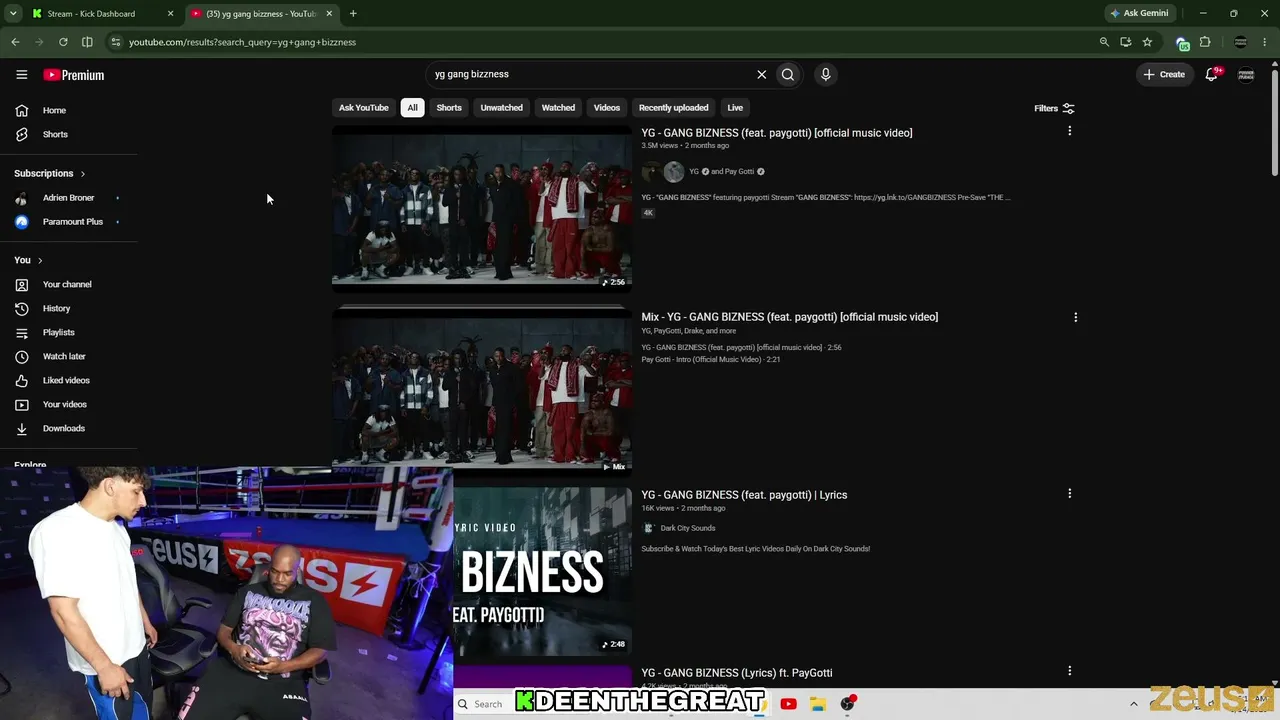1280x720 pixels.
Task: Open the Adrien Broner subscription channel
Action: click(x=68, y=198)
